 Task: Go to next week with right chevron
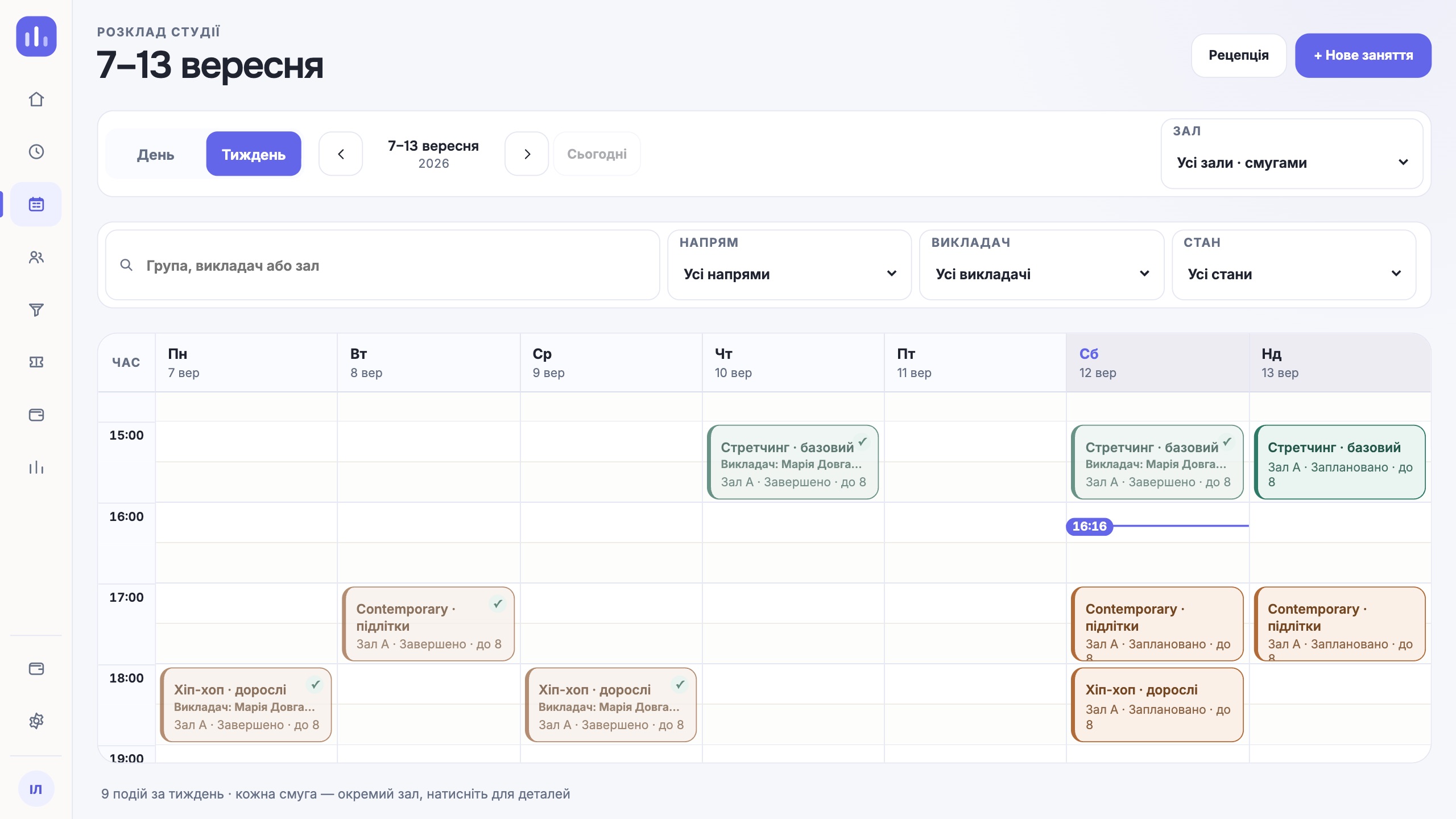click(x=527, y=154)
